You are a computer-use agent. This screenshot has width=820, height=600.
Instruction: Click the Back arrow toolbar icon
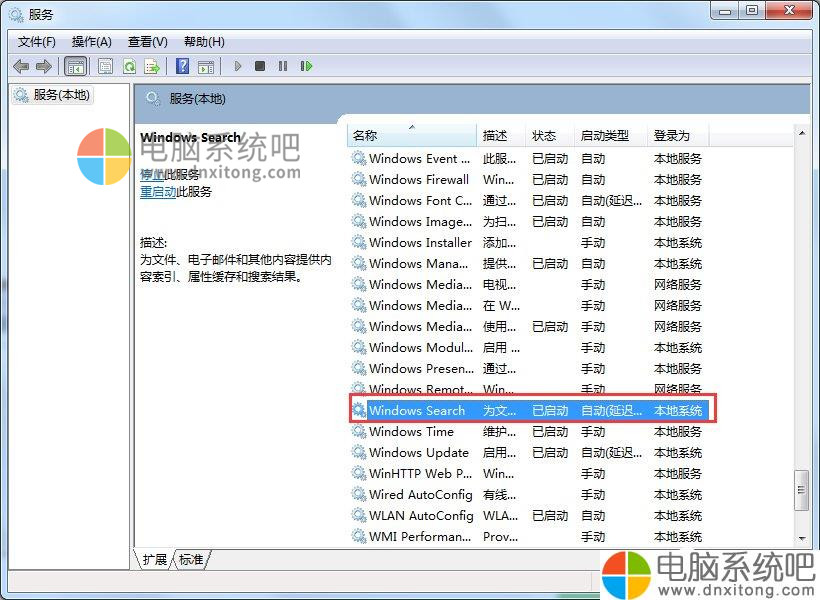pos(21,66)
